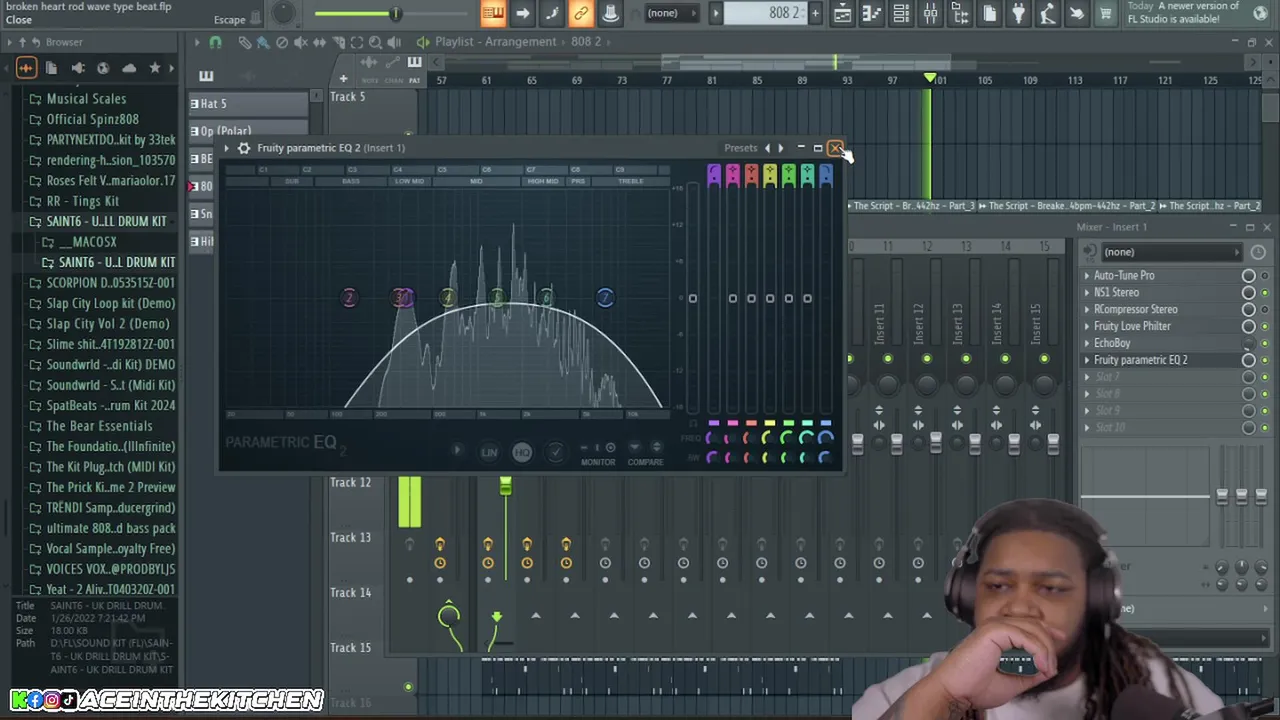
Task: Select previous preset arrow in EQ
Action: pyautogui.click(x=767, y=148)
